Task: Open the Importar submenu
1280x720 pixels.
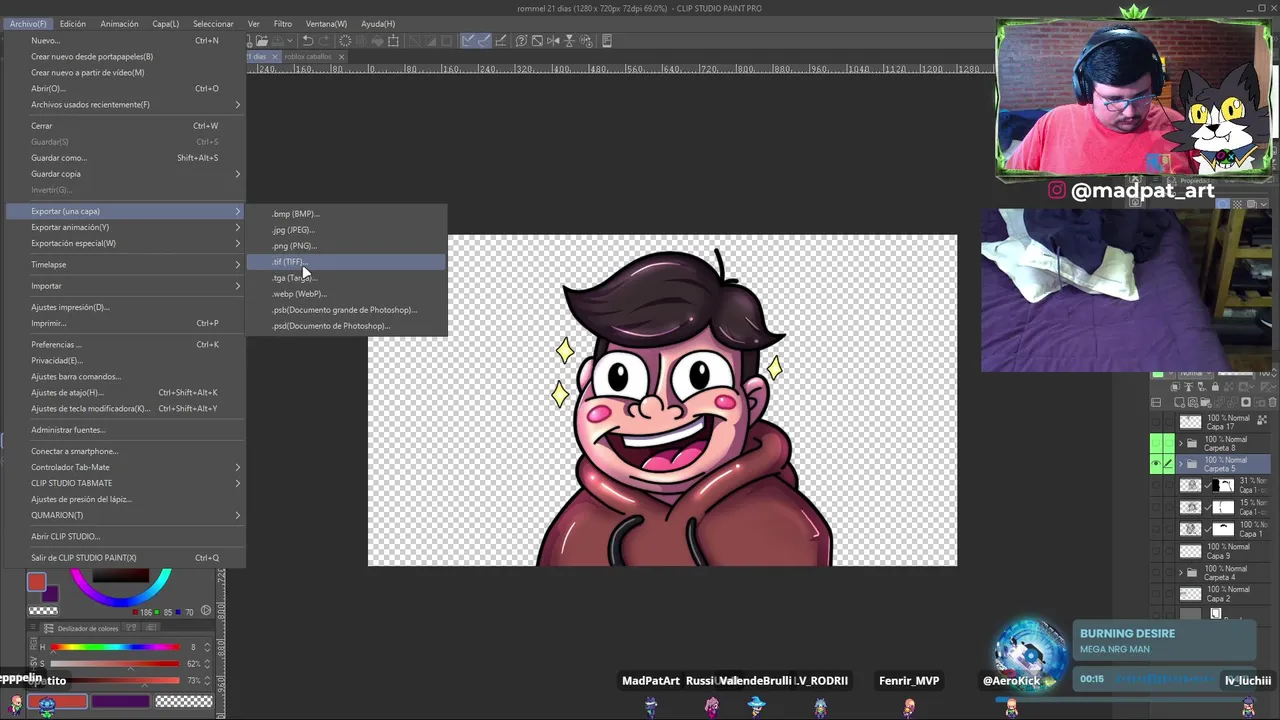Action: pos(125,286)
